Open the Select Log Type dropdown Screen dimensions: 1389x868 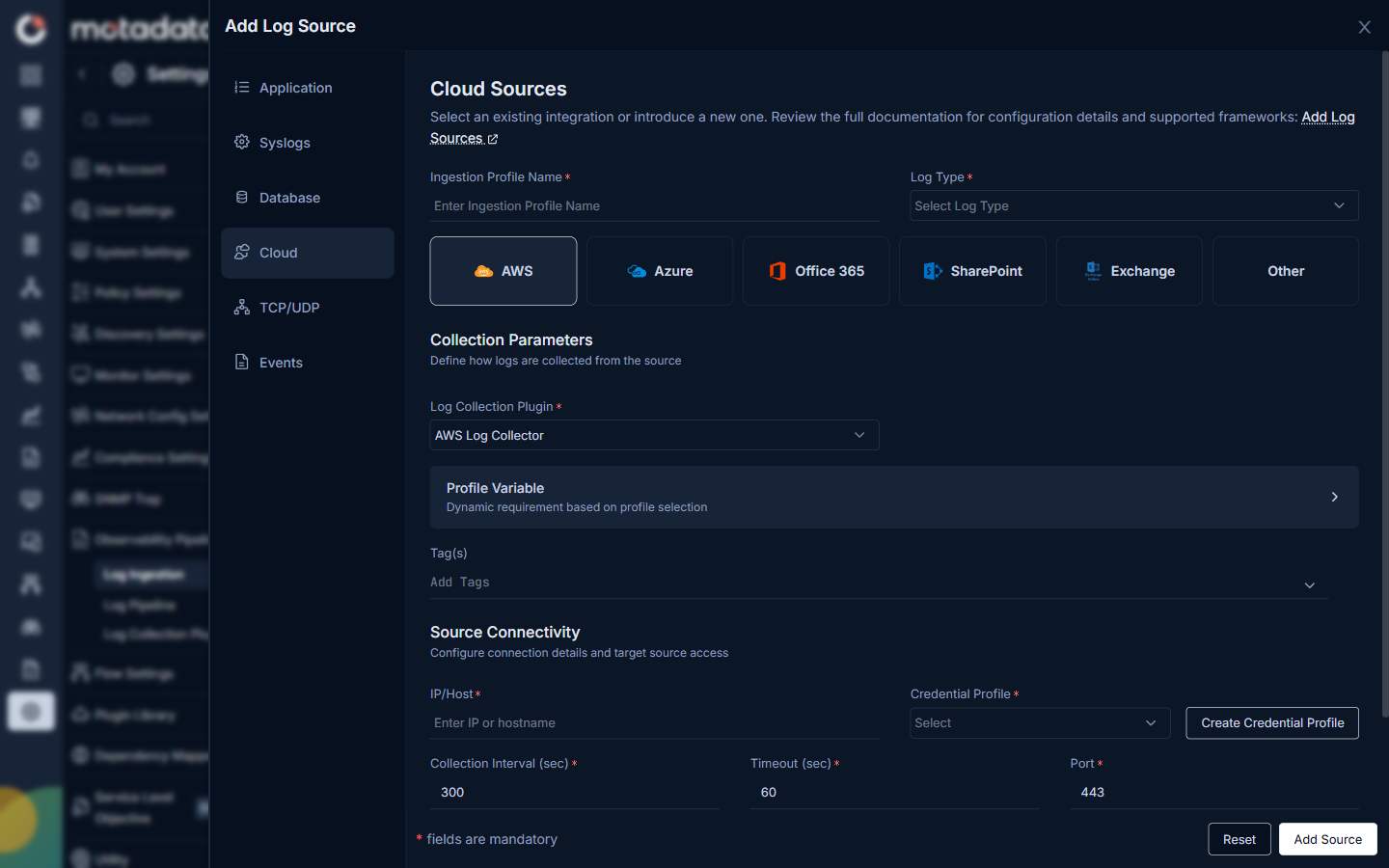(1134, 205)
